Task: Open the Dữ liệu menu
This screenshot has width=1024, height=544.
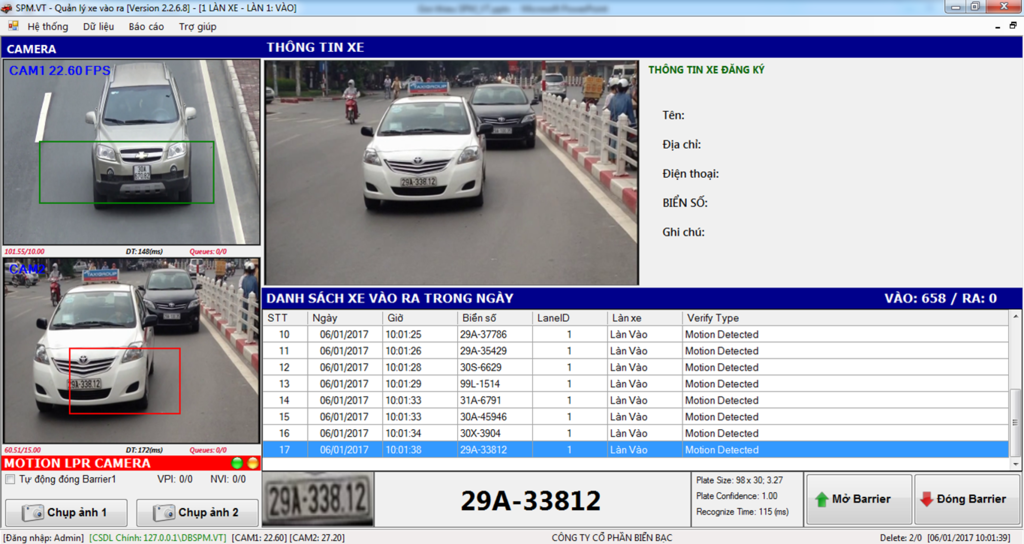Action: (98, 26)
